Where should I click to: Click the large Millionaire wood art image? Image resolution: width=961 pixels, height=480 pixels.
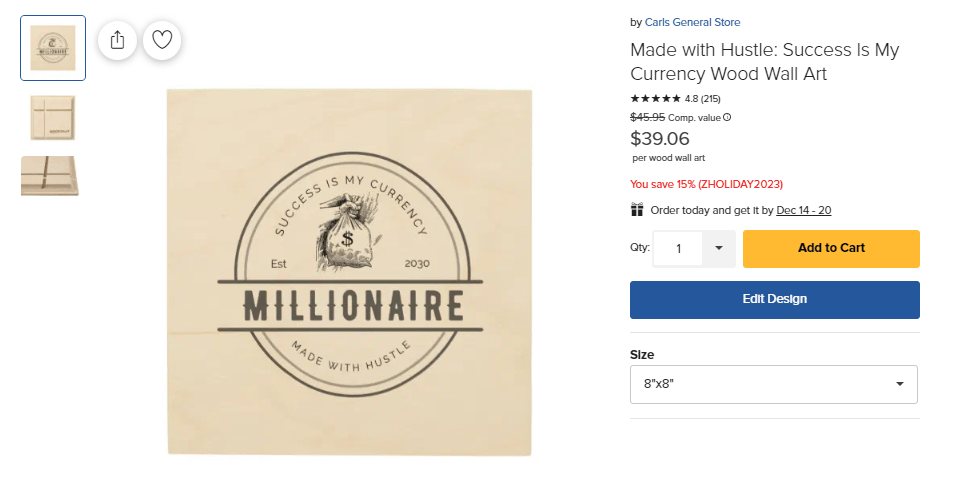coord(349,272)
